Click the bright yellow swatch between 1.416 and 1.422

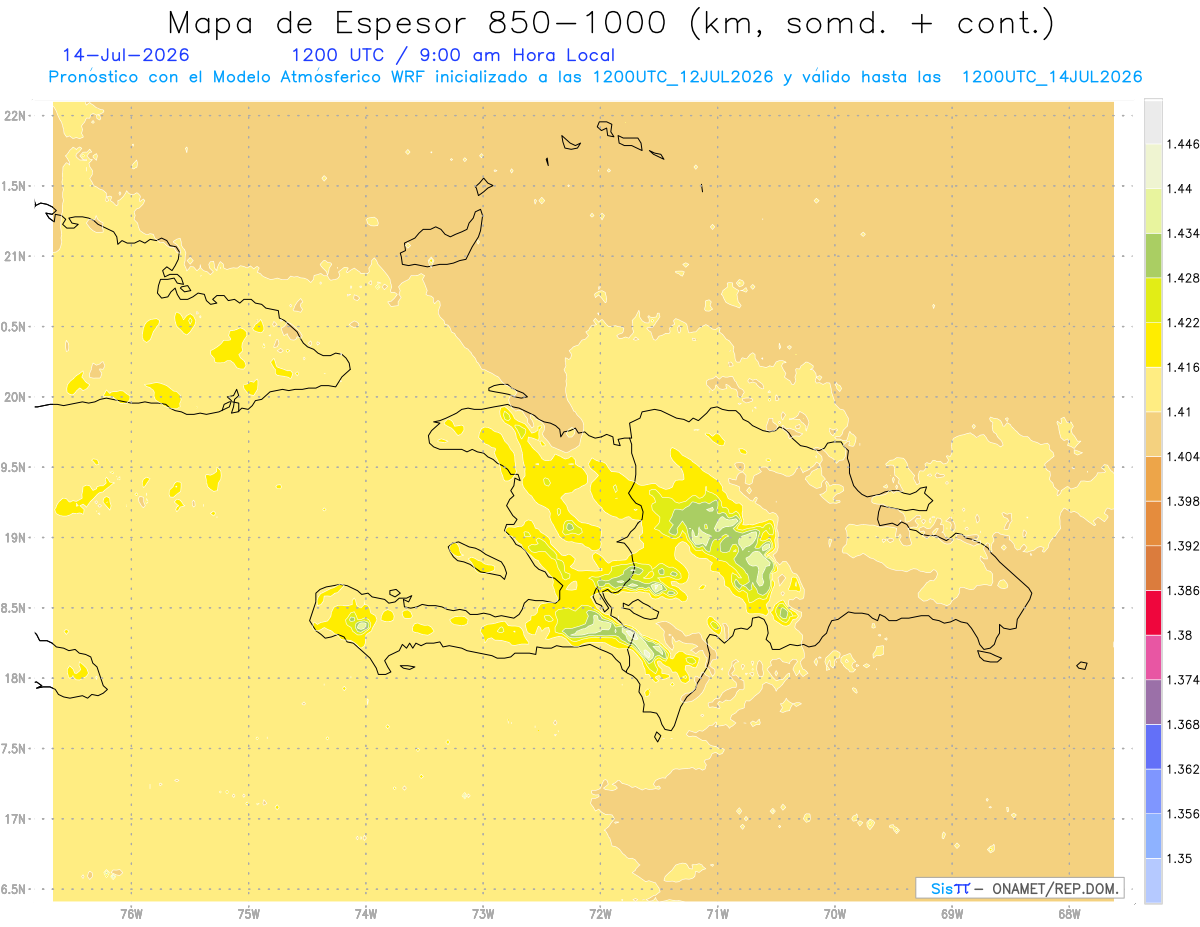pos(1153,345)
